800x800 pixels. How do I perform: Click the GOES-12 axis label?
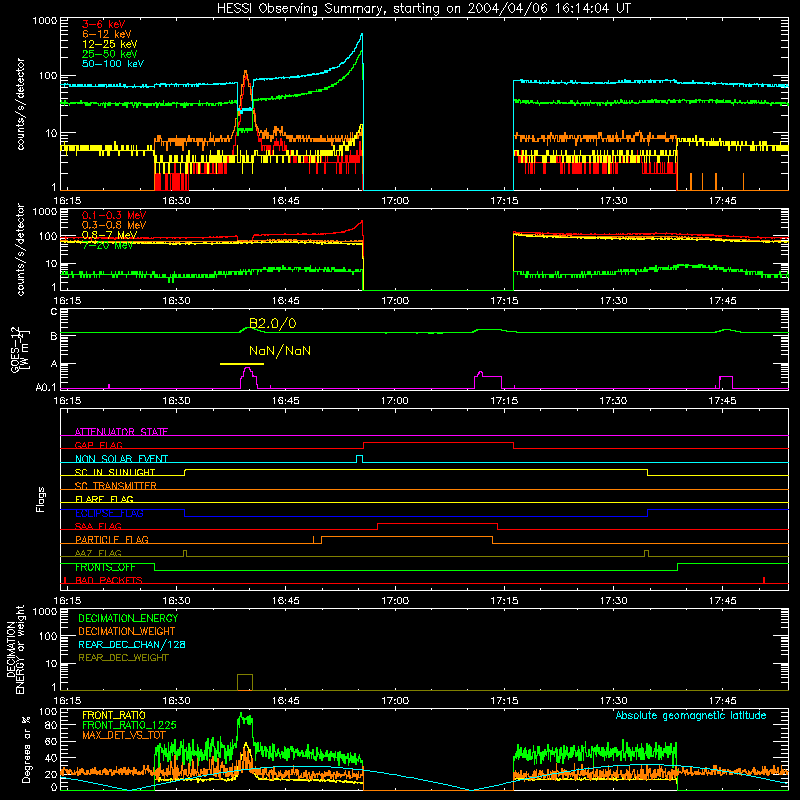point(19,349)
